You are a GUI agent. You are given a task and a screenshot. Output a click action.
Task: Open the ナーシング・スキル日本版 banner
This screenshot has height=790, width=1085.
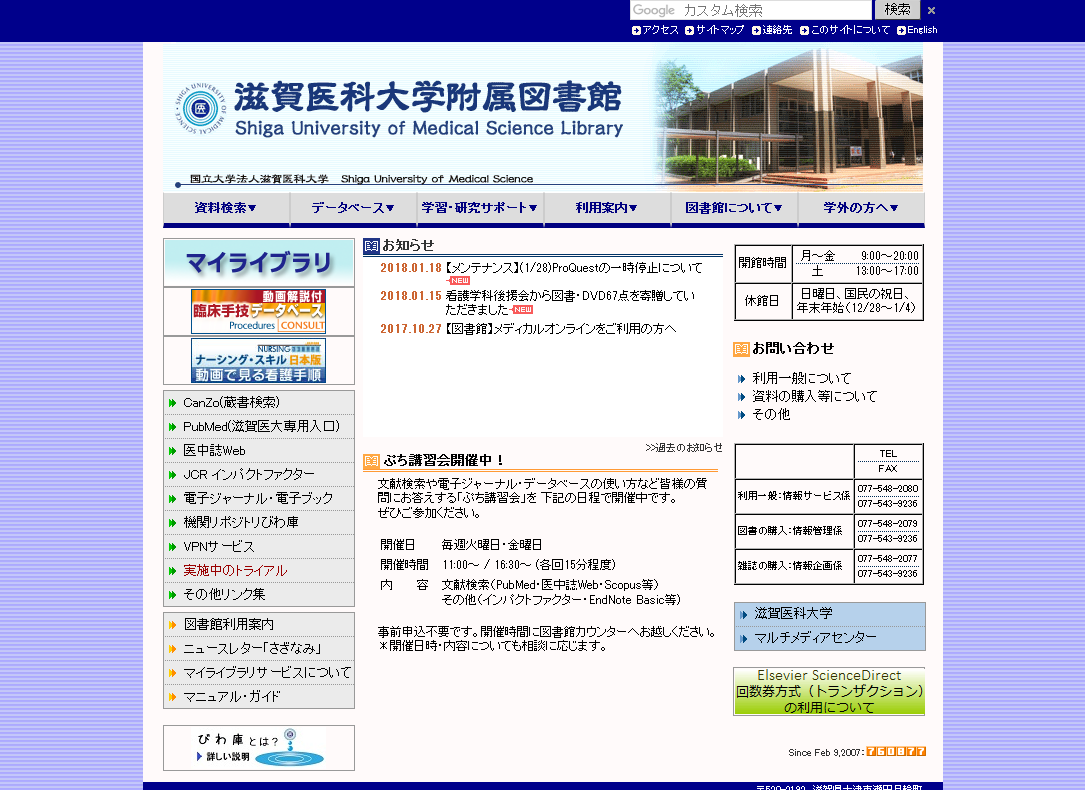[258, 360]
